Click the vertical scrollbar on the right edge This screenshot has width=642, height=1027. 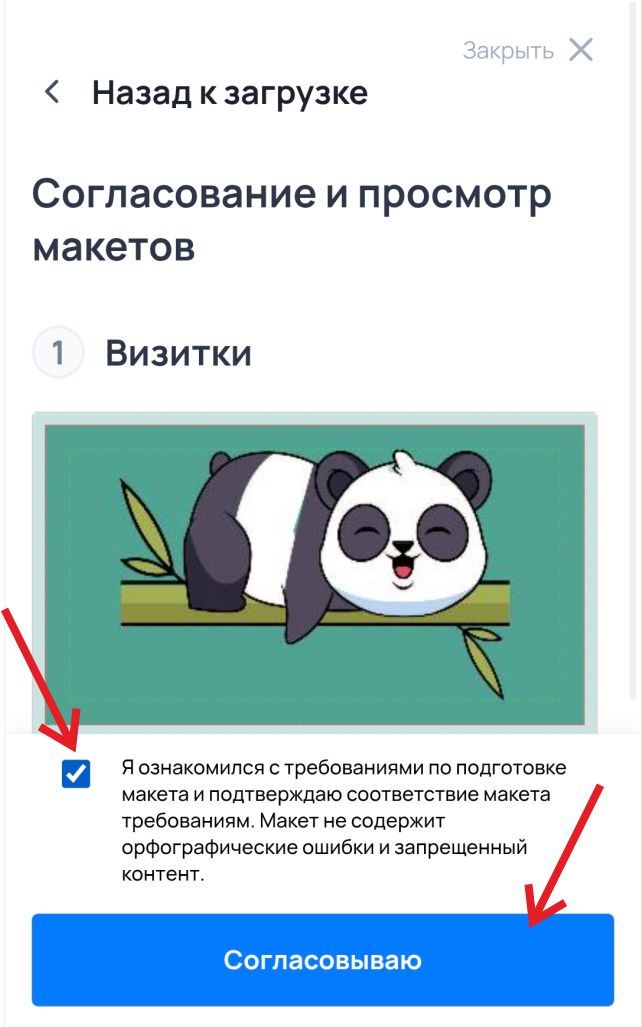click(x=633, y=367)
